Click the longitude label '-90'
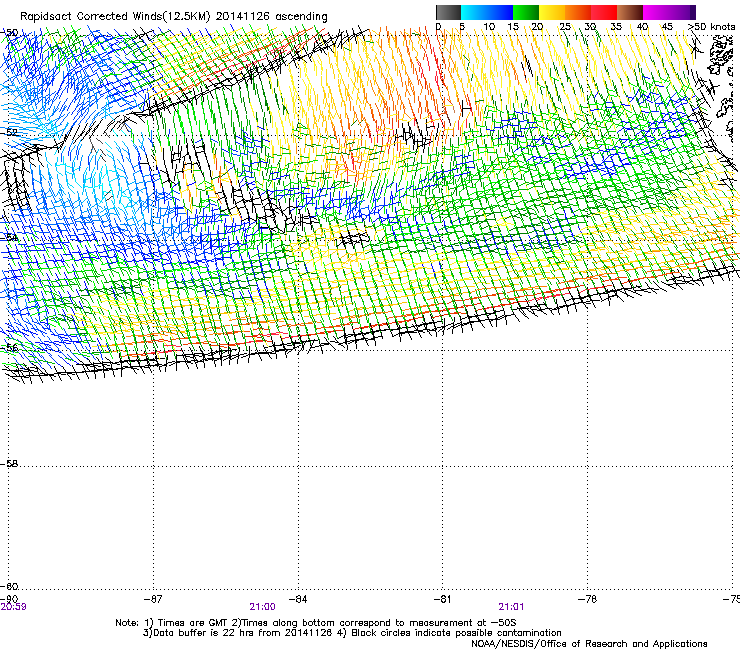The width and height of the screenshot is (740, 650). click(9, 599)
